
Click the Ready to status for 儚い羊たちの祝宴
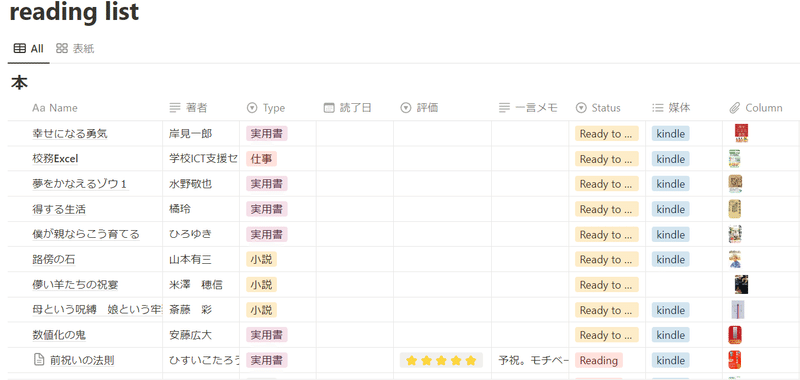point(607,285)
